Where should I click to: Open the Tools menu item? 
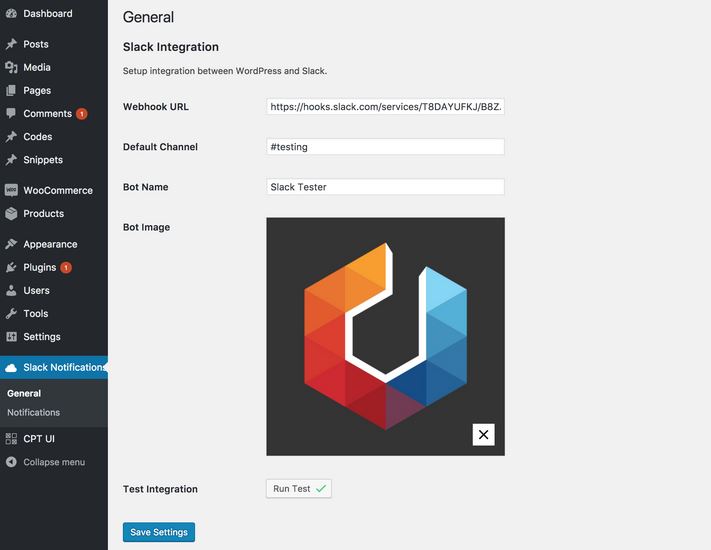pyautogui.click(x=54, y=313)
